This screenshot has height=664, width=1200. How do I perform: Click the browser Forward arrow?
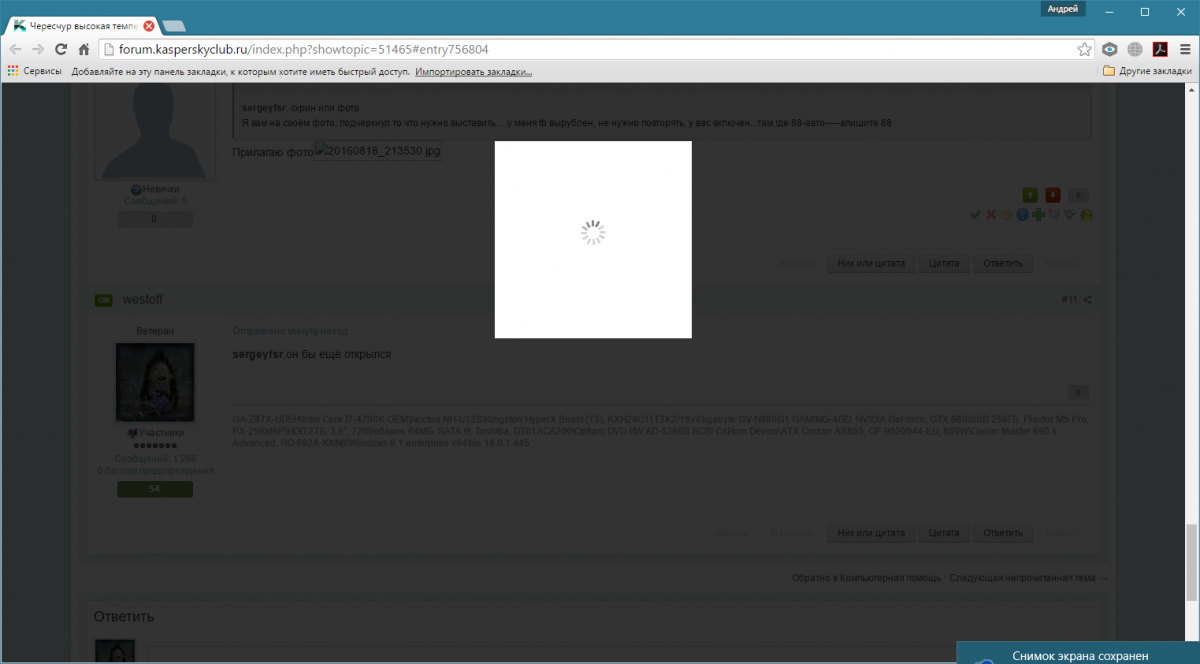[x=38, y=49]
